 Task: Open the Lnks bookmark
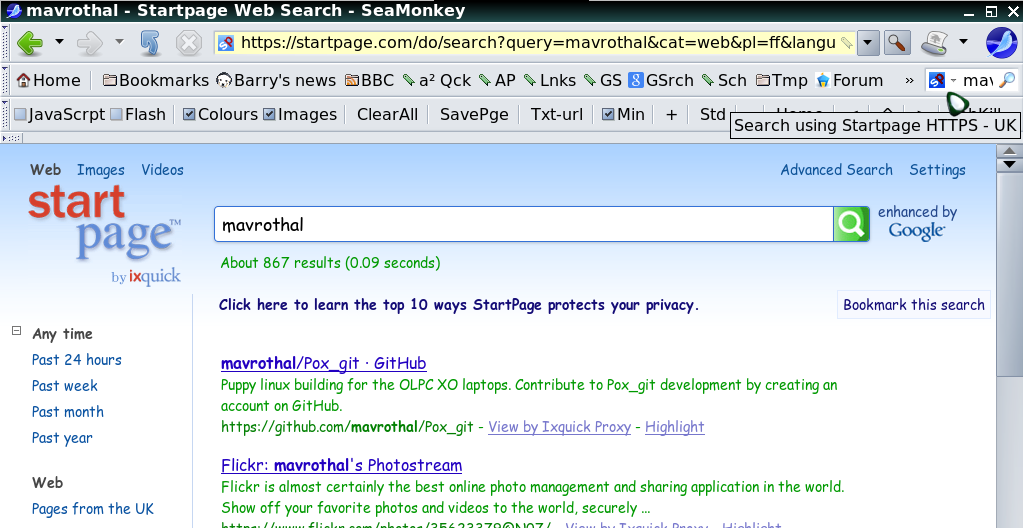tap(550, 80)
